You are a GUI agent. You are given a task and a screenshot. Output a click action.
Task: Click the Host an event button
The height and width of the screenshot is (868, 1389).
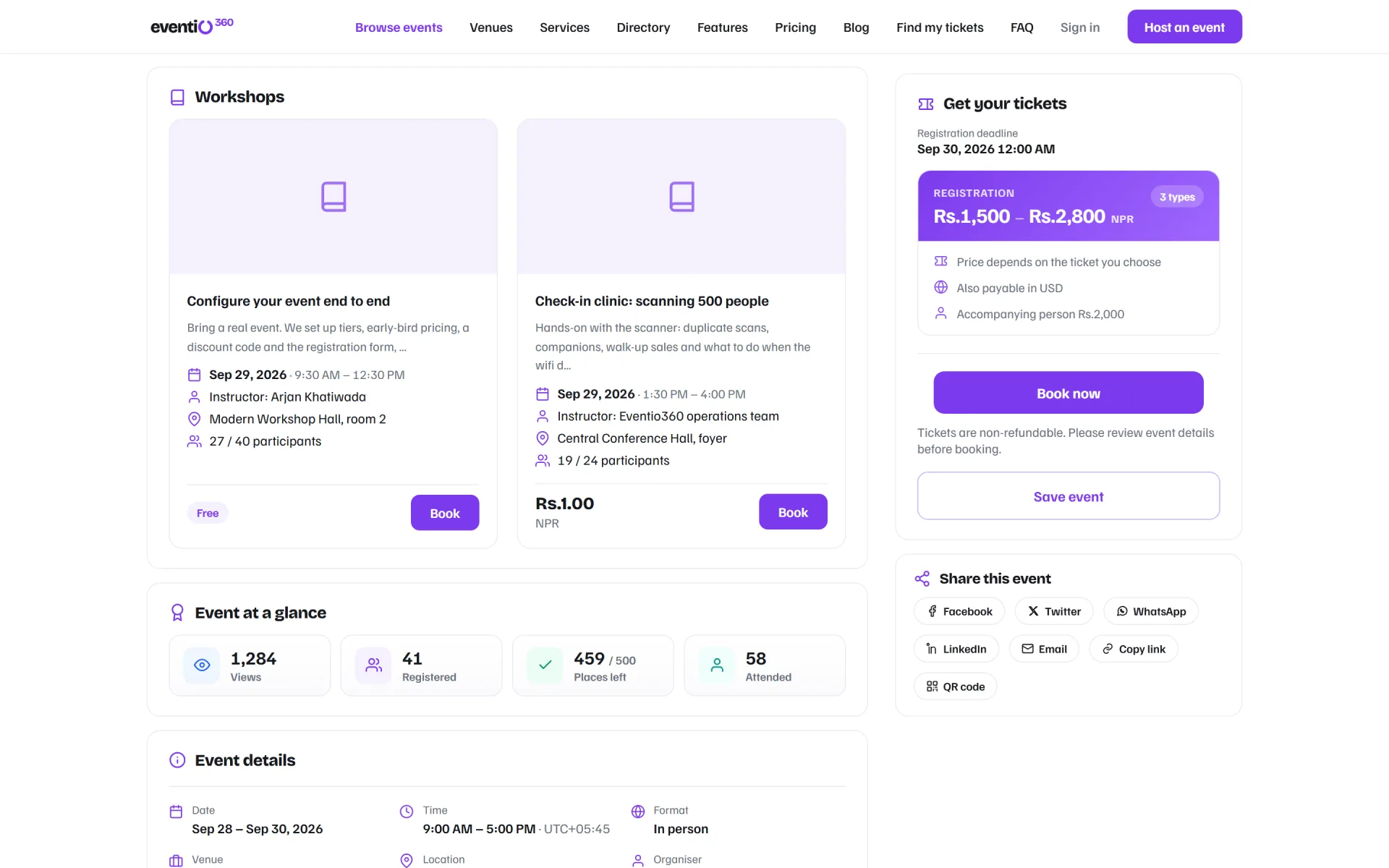(1184, 27)
